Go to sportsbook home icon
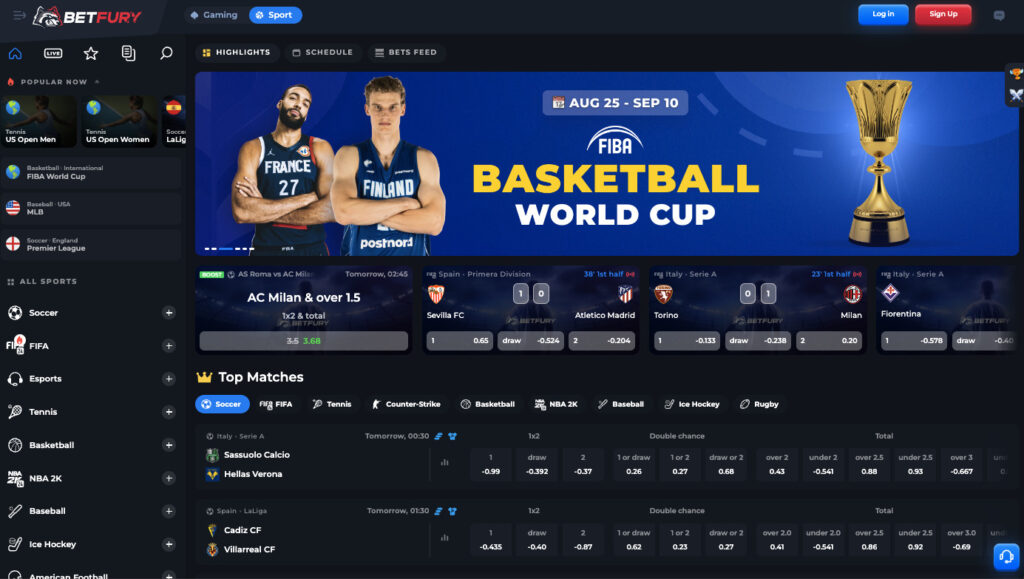This screenshot has width=1024, height=579. 15,54
